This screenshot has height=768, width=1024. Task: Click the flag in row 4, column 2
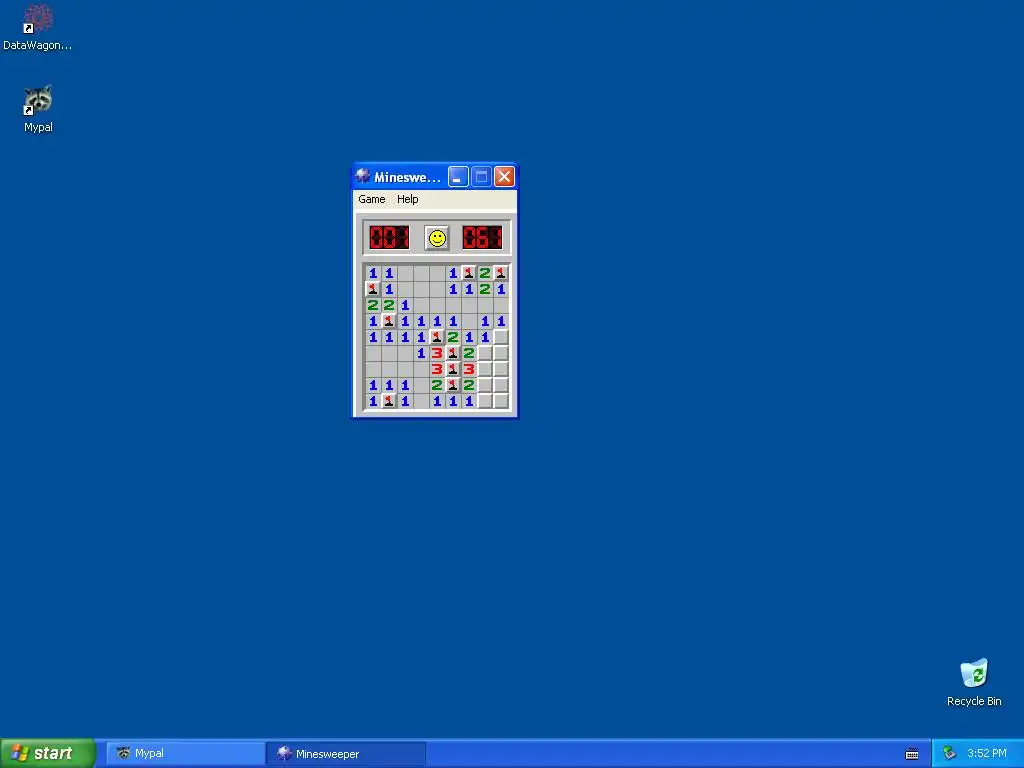389,321
